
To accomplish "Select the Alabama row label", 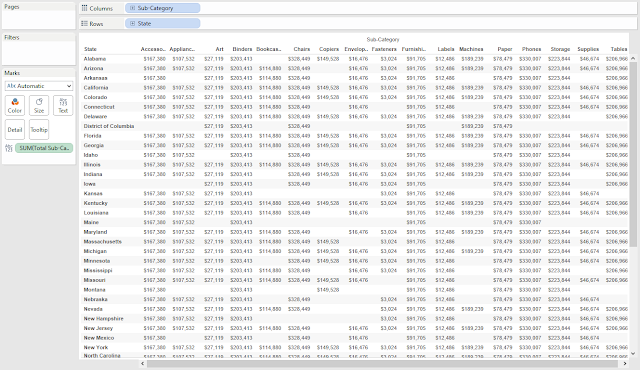I will tap(95, 59).
